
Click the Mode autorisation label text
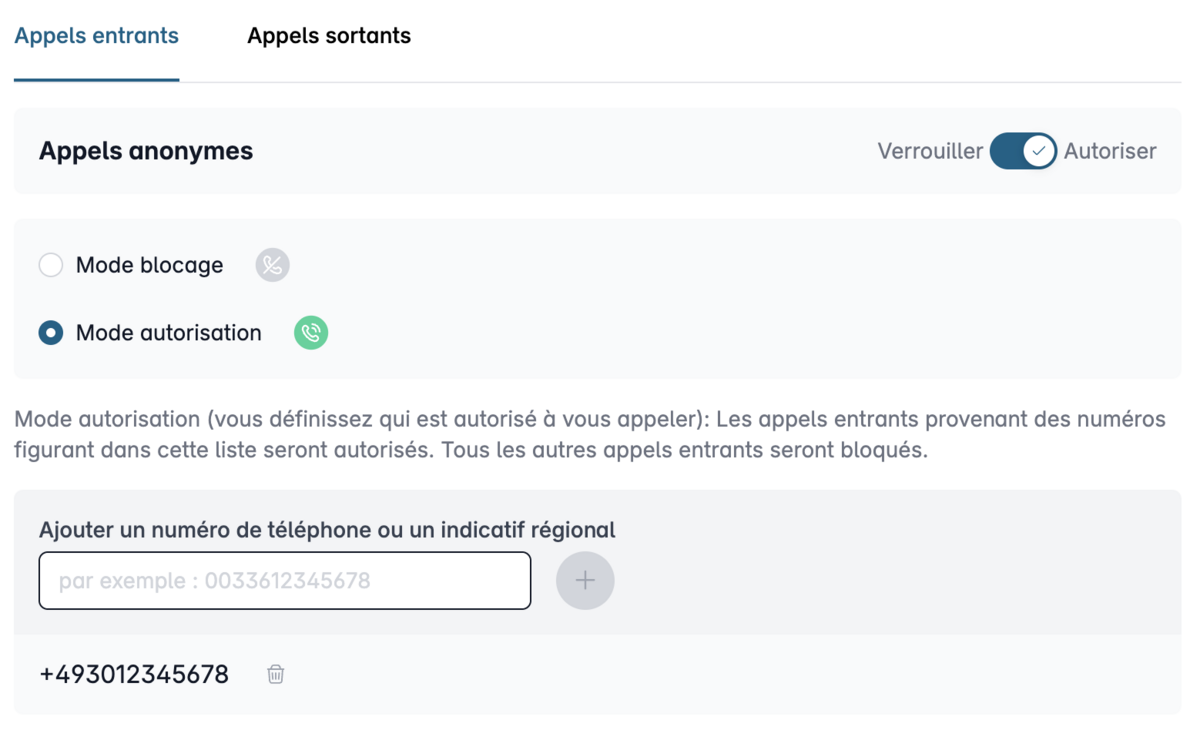tap(169, 333)
